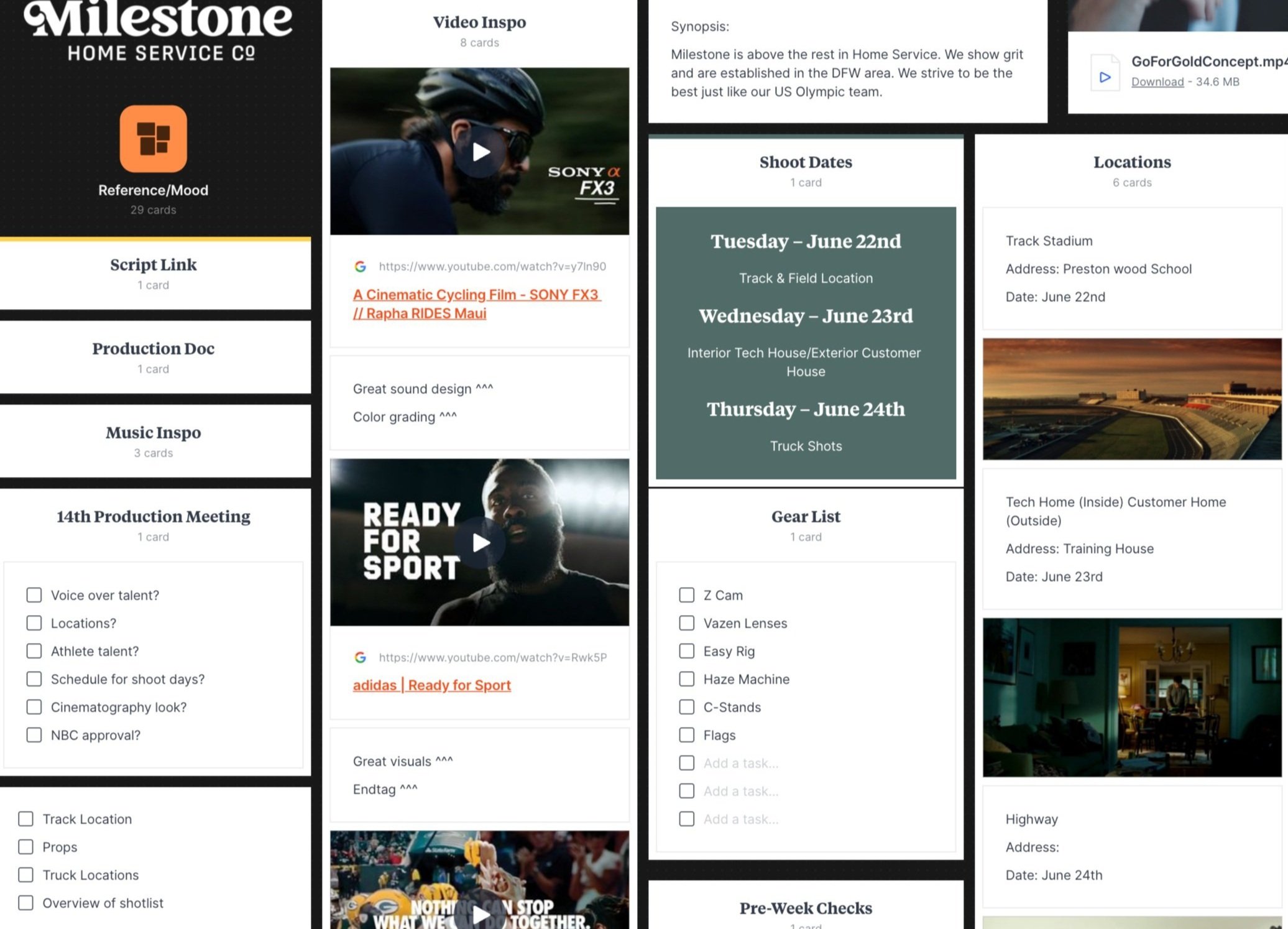This screenshot has height=929, width=1288.
Task: Check the Truck Locations task
Action: [x=25, y=875]
